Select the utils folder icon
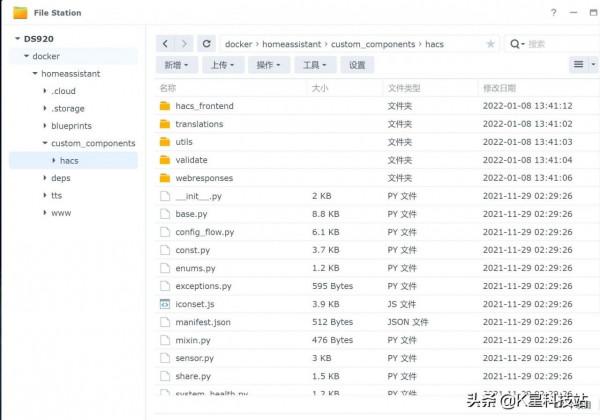600x420 pixels. pos(165,142)
